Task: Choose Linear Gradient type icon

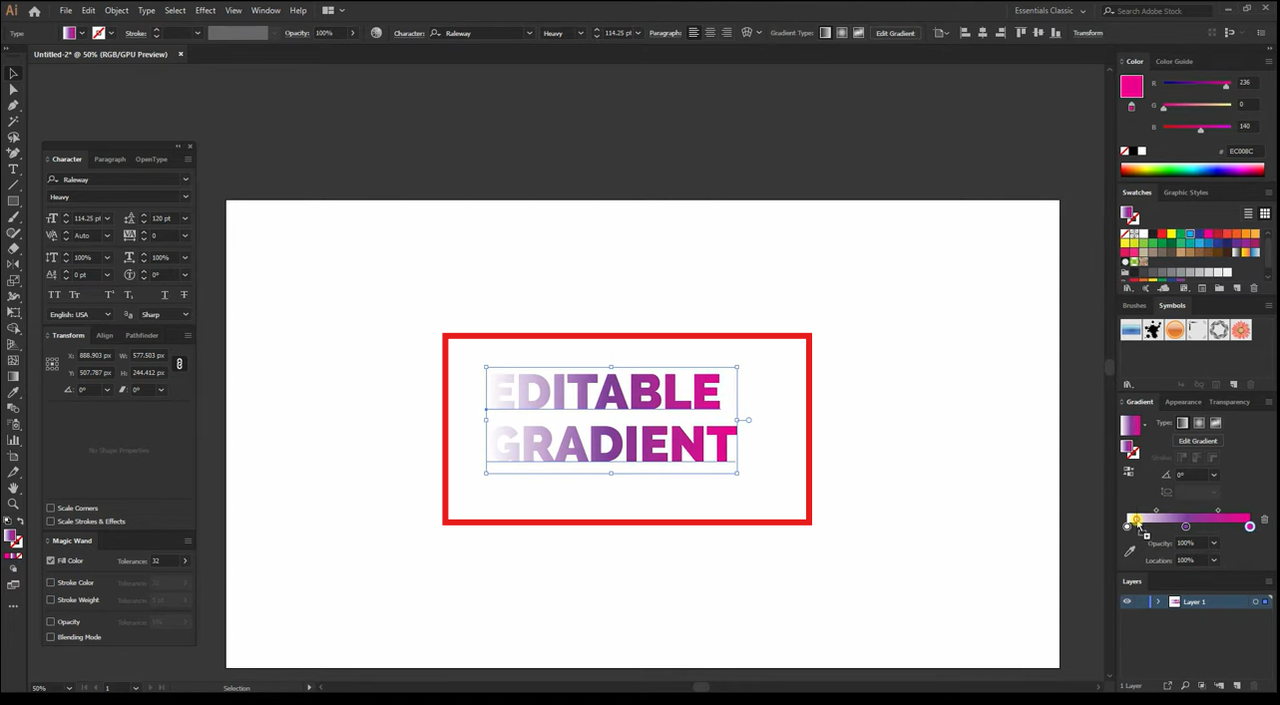Action: pyautogui.click(x=1182, y=423)
